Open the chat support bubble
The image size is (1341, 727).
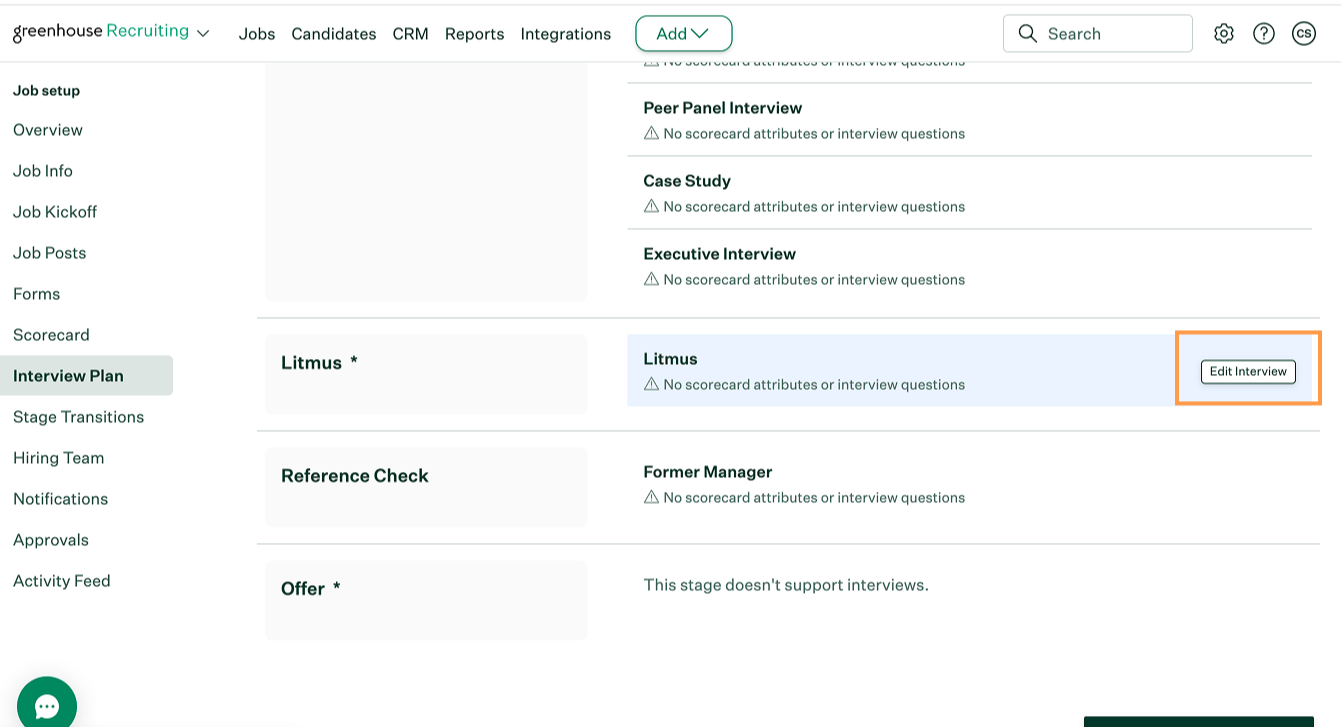click(x=47, y=706)
